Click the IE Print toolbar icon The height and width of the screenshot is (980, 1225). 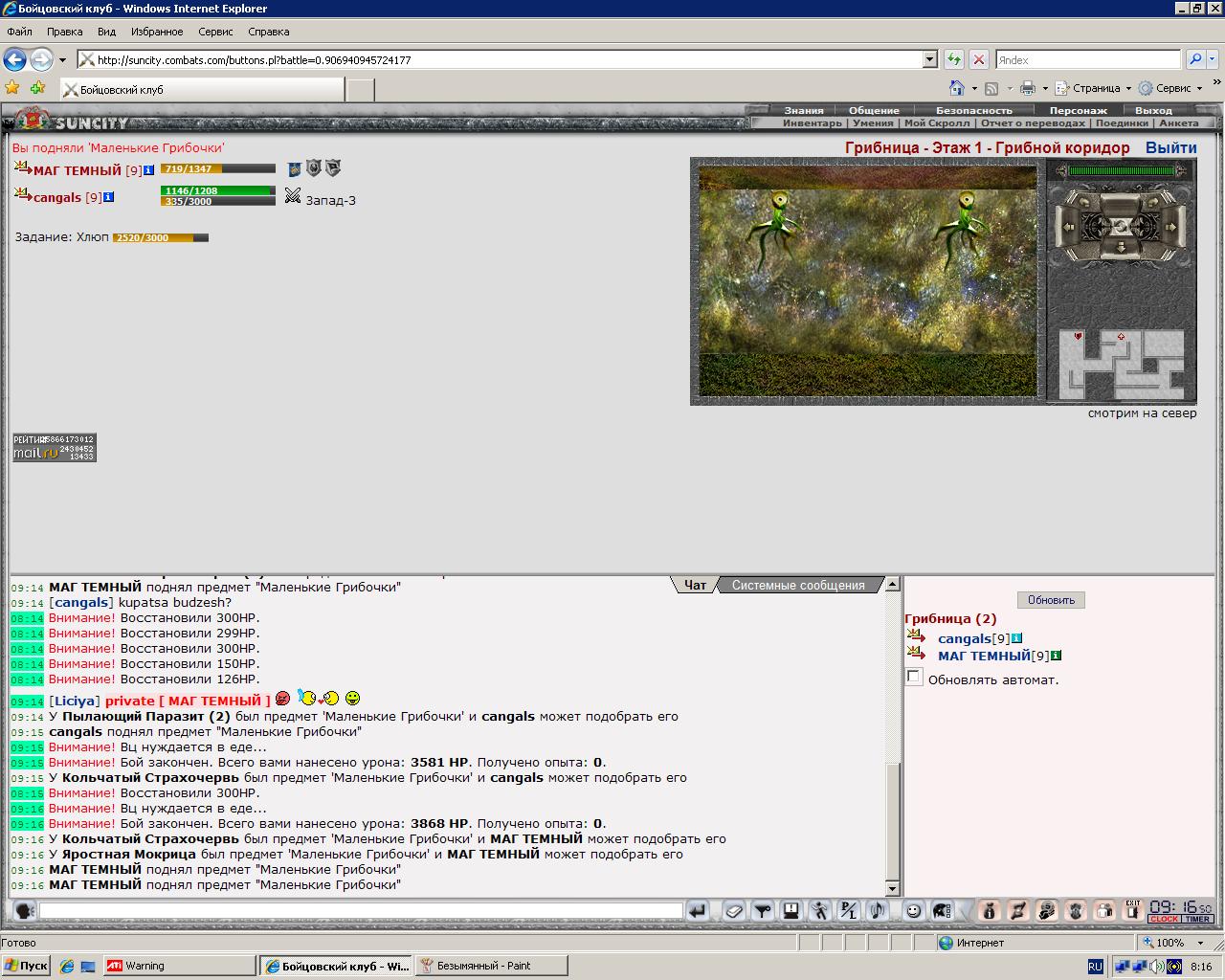point(1028,88)
